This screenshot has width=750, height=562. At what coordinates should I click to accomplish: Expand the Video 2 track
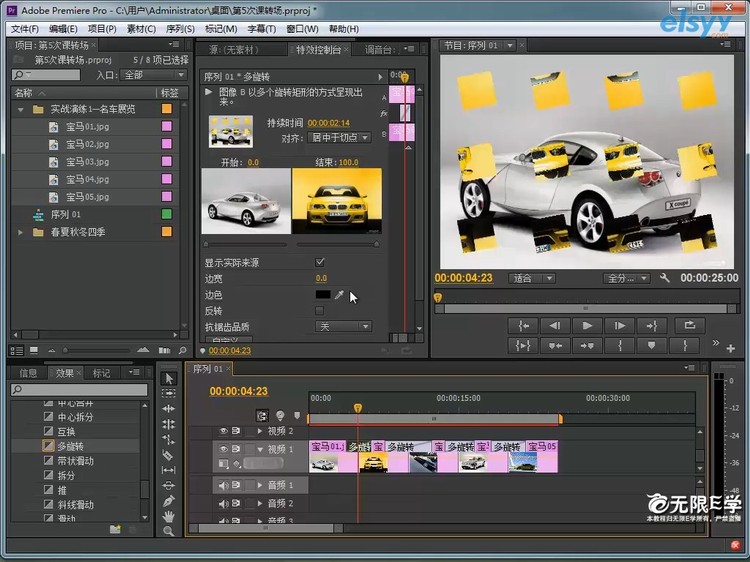tap(260, 431)
